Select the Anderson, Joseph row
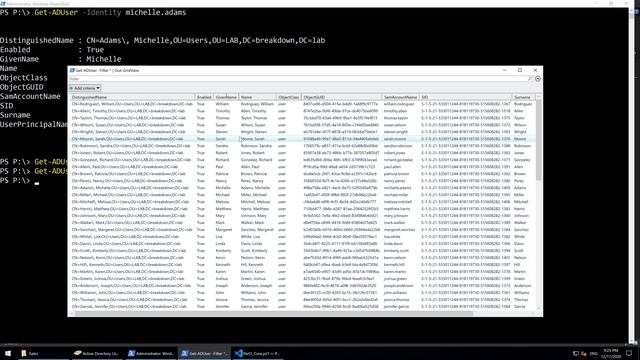Screen dimensions: 640x360 pyautogui.click(x=302, y=285)
